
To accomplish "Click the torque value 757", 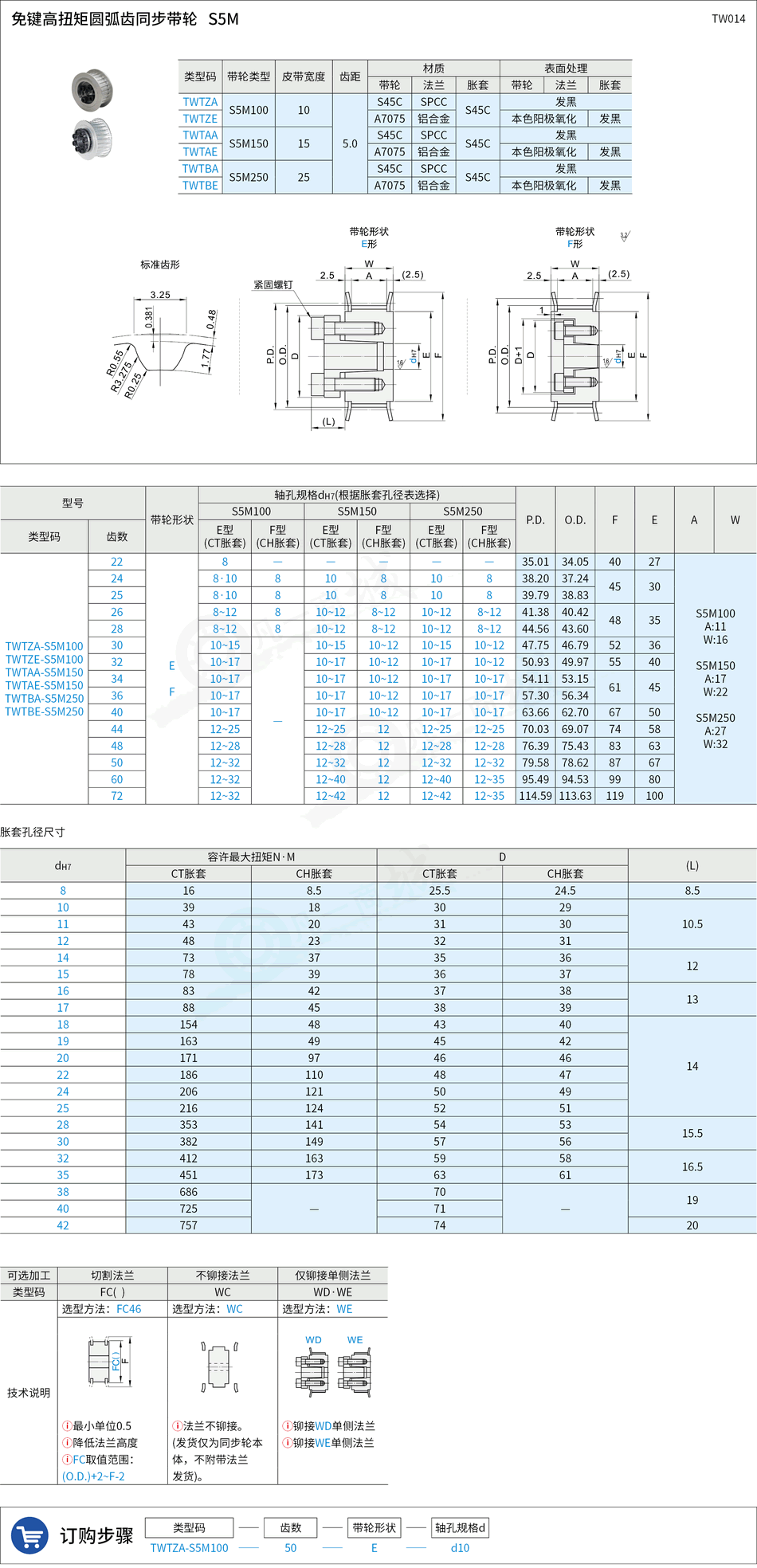I will click(189, 1225).
